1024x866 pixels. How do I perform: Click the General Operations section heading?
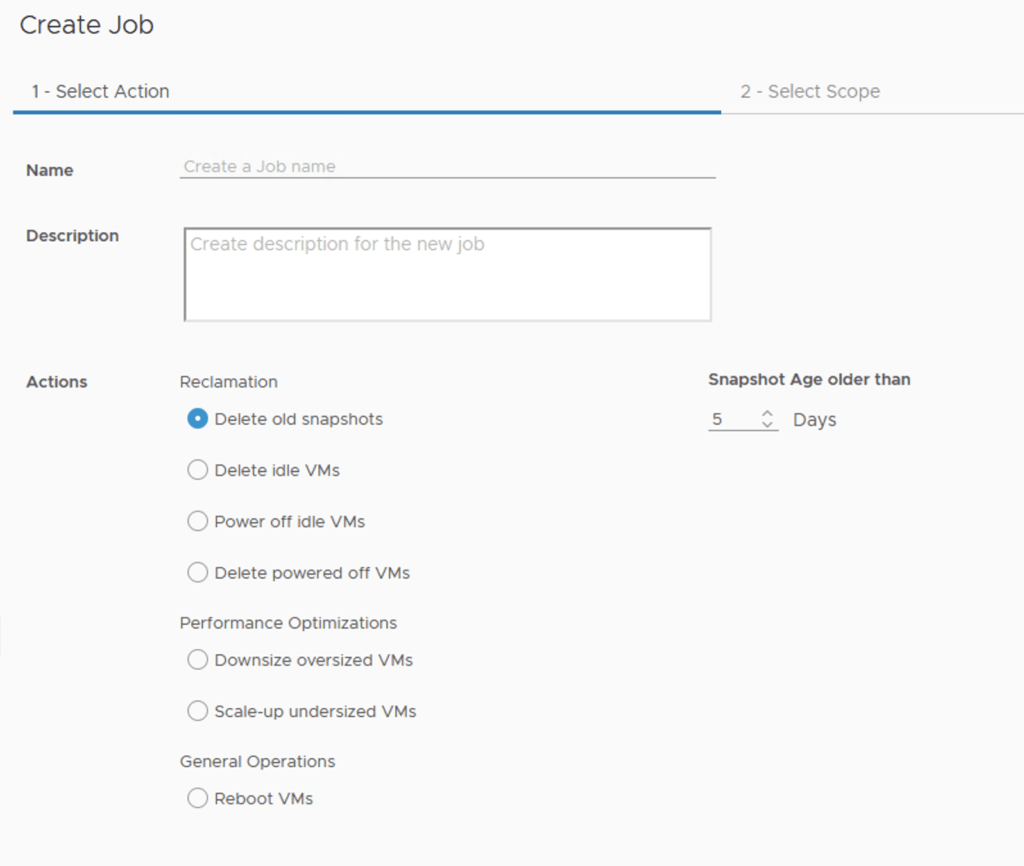(x=257, y=761)
